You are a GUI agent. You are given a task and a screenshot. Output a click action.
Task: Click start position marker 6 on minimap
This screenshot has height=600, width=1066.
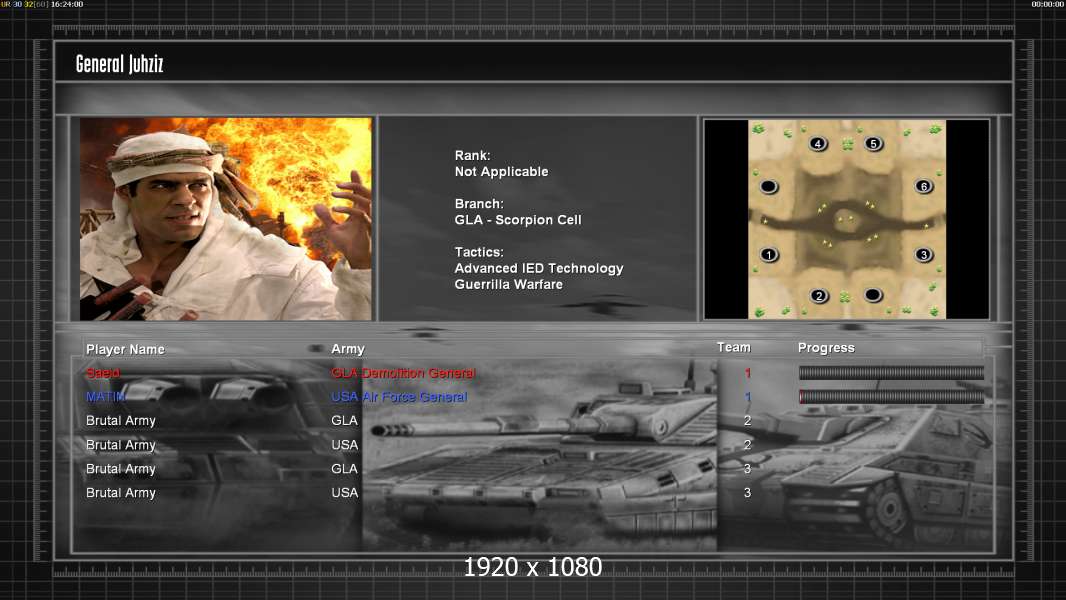point(923,186)
